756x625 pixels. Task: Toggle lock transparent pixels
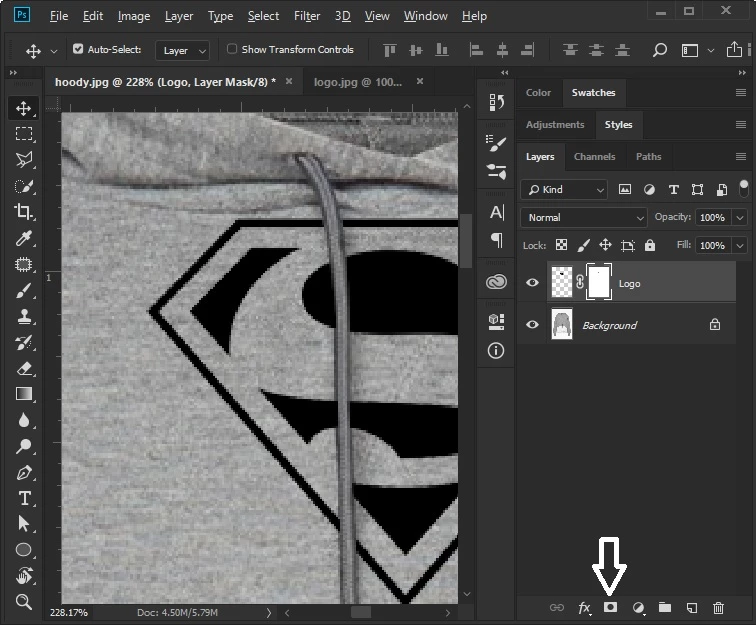click(561, 245)
